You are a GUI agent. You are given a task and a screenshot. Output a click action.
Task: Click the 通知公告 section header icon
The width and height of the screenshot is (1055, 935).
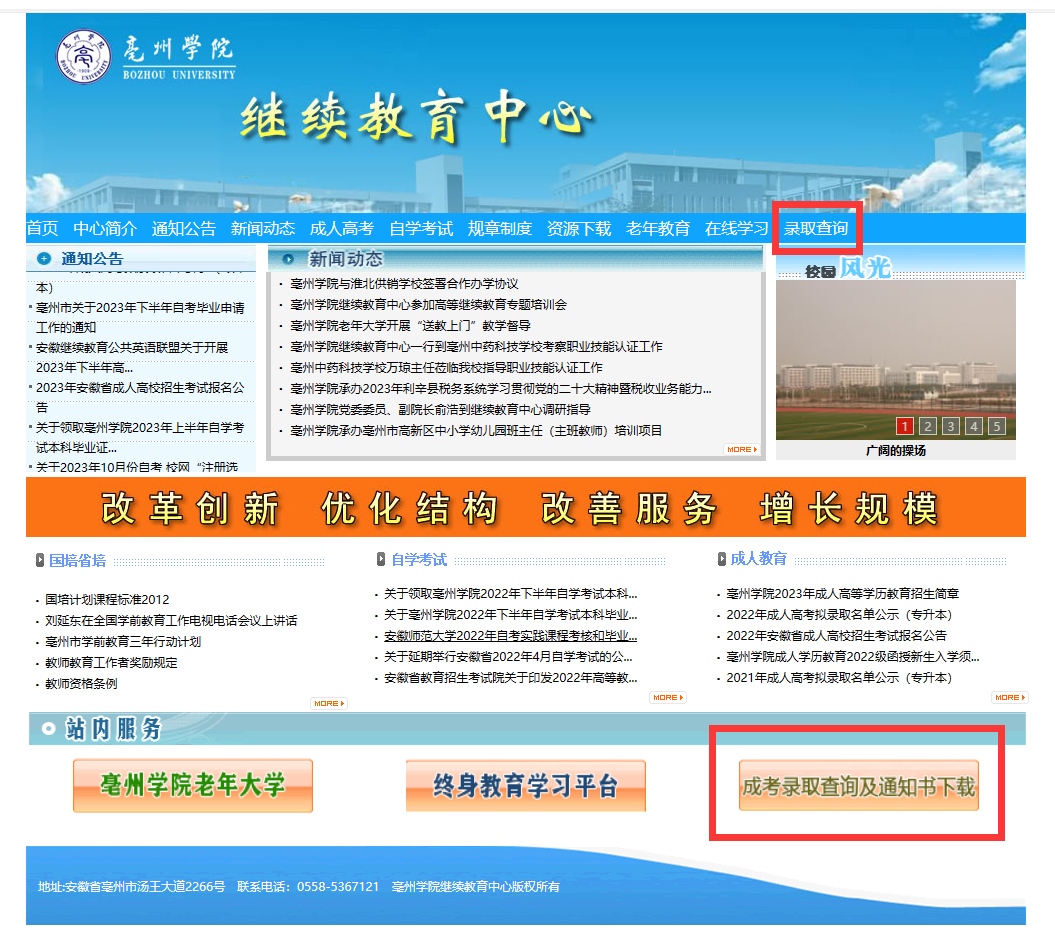coord(44,259)
